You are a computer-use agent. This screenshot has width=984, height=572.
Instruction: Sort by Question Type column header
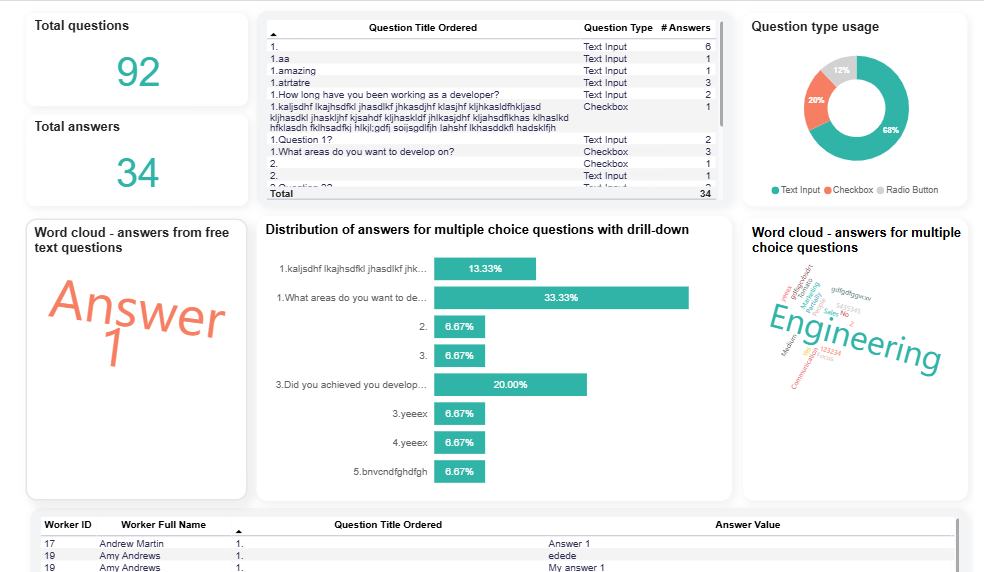(618, 28)
